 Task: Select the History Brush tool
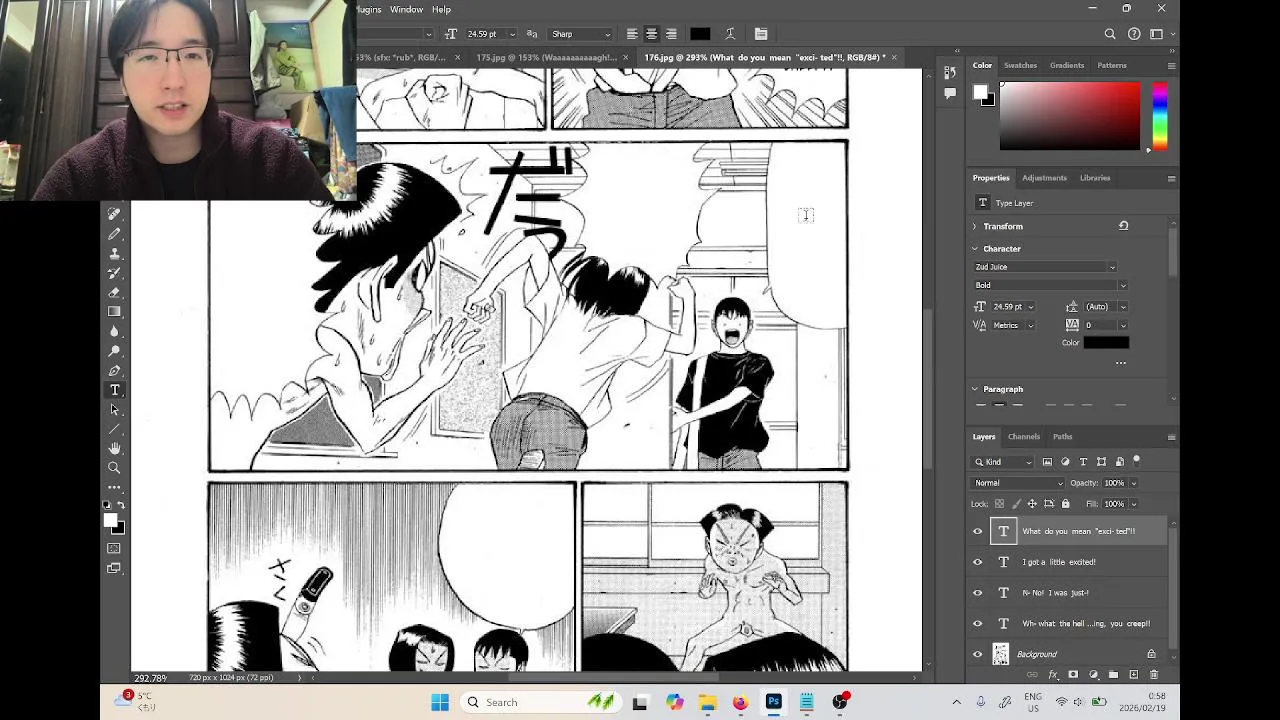114,273
